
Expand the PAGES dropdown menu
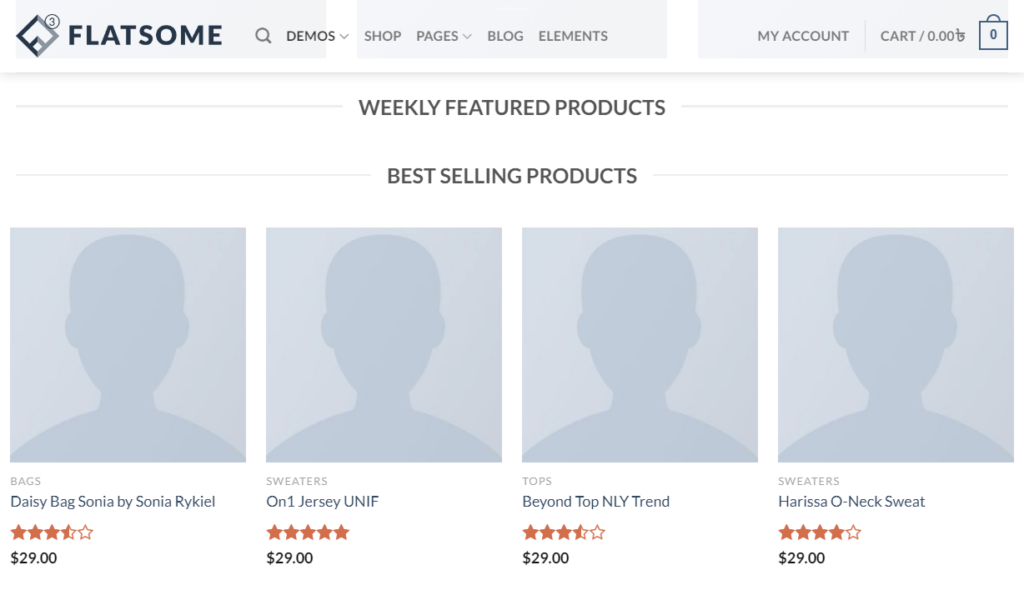[x=438, y=35]
